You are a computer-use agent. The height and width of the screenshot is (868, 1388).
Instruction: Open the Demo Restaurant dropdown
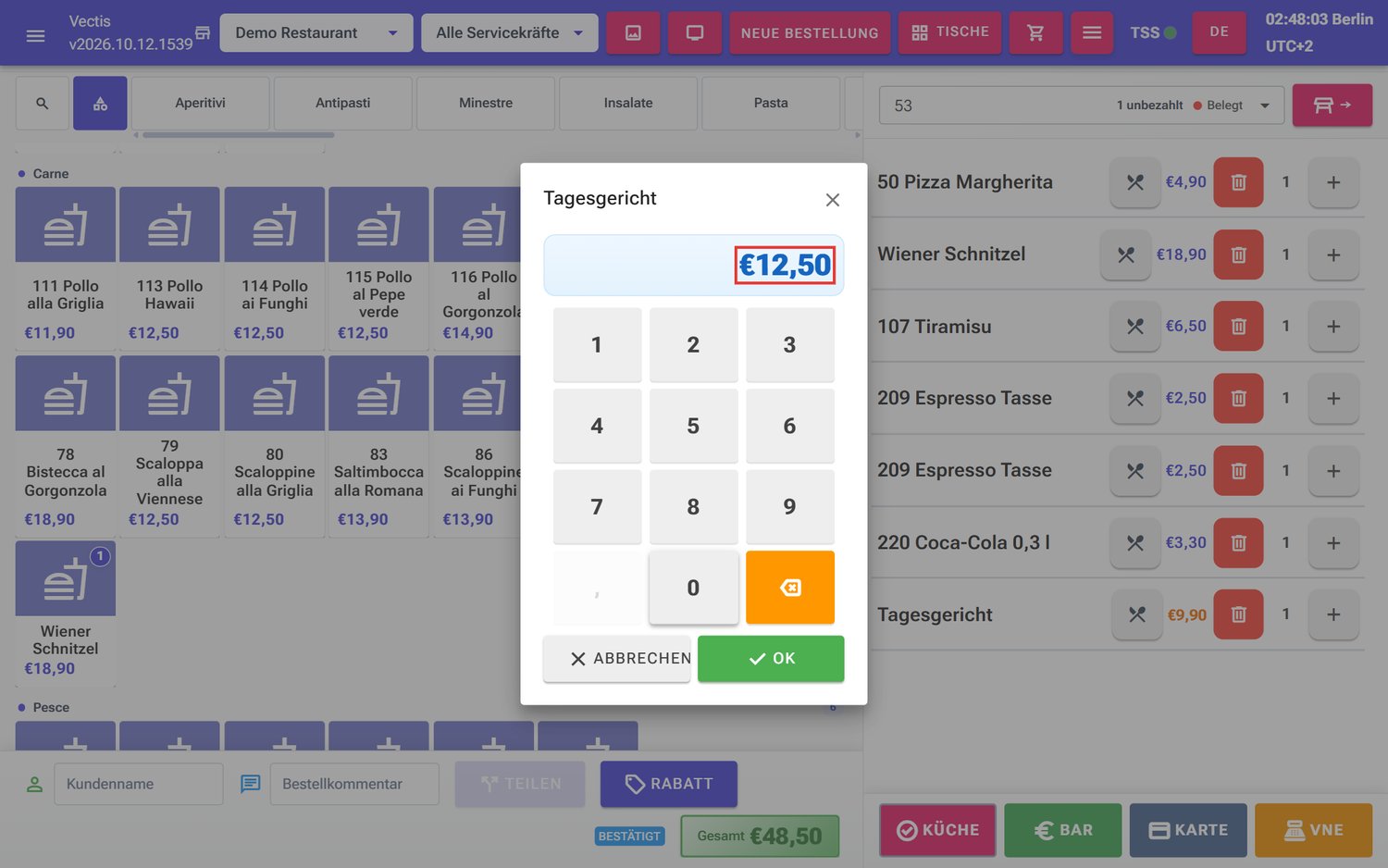coord(316,32)
